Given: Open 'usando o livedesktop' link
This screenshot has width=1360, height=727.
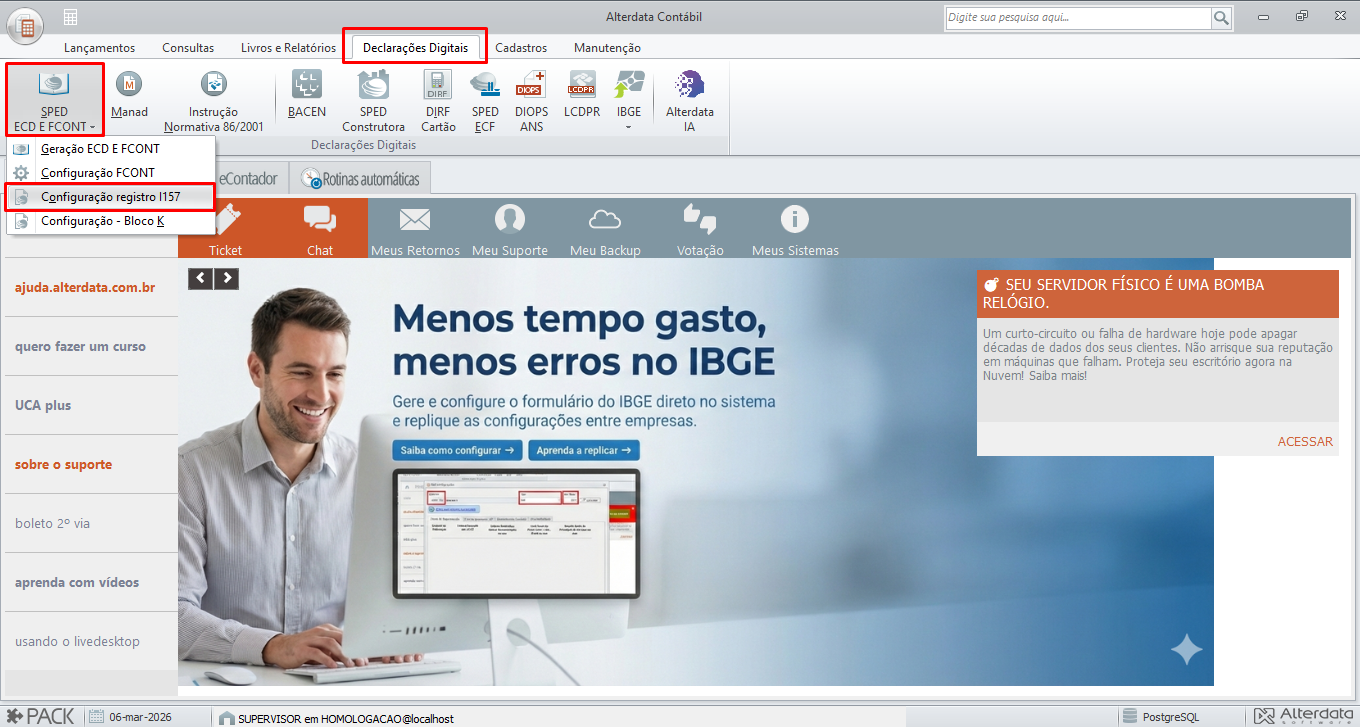Looking at the screenshot, I should pyautogui.click(x=77, y=642).
